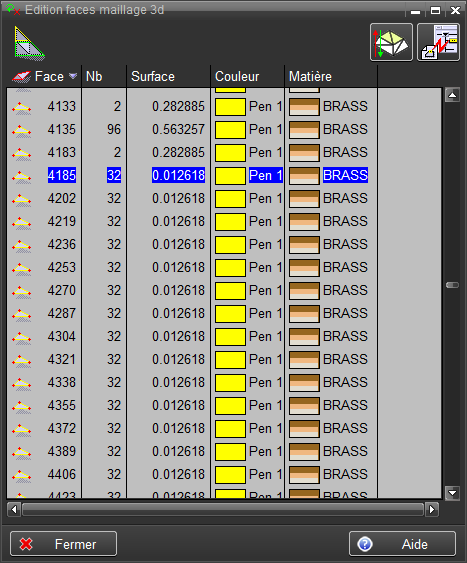467x563 pixels.
Task: Click the horizontal scrollbar right arrow
Action: pyautogui.click(x=432, y=510)
